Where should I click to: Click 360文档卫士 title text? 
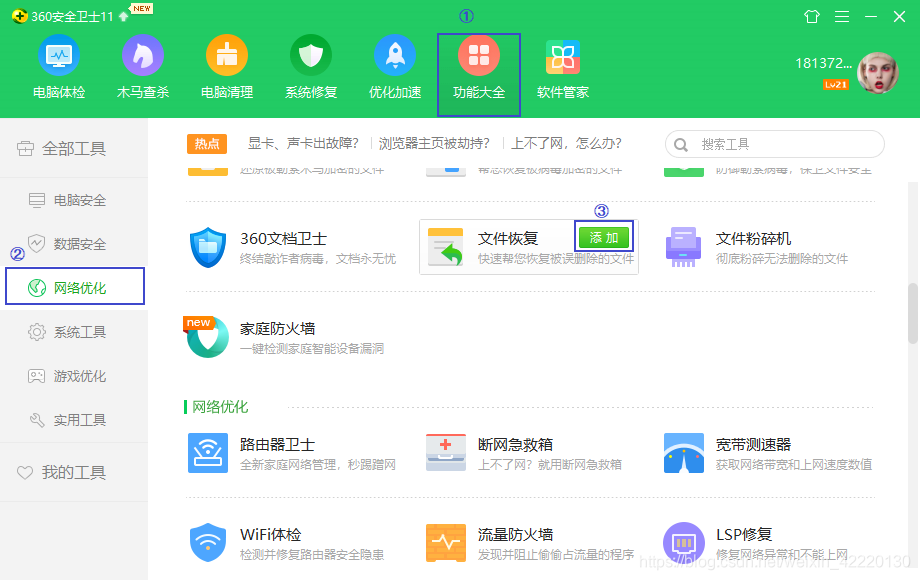coord(283,239)
